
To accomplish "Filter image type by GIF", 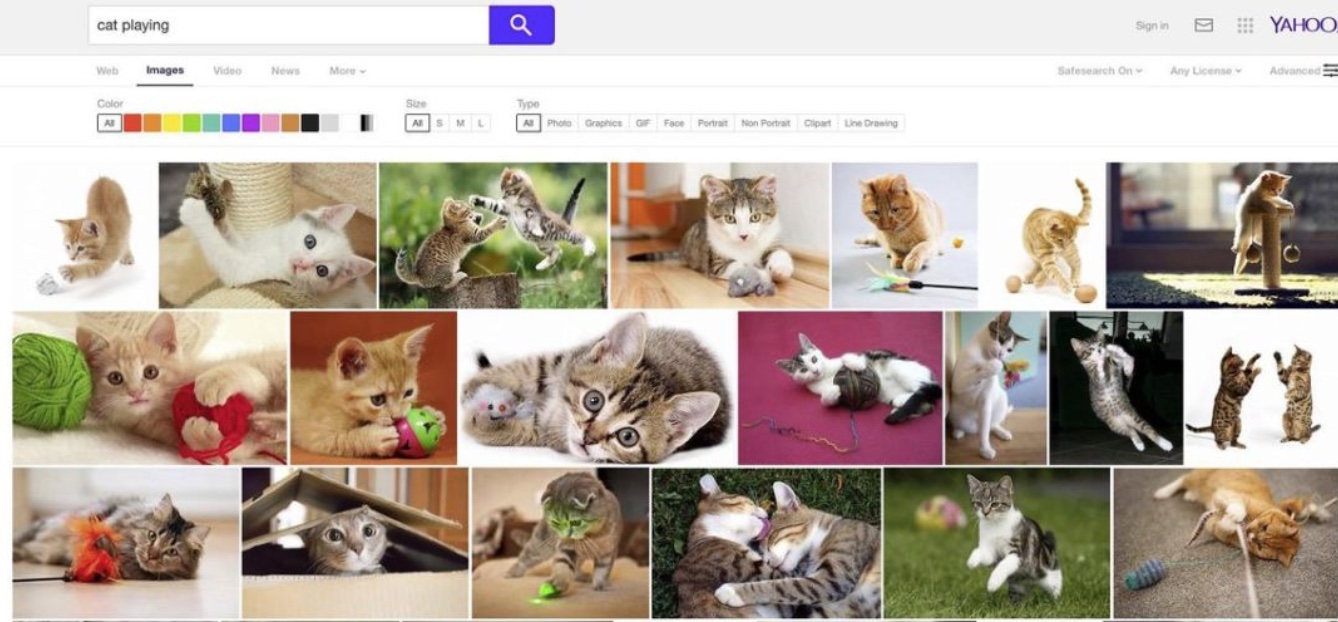I will pos(643,123).
